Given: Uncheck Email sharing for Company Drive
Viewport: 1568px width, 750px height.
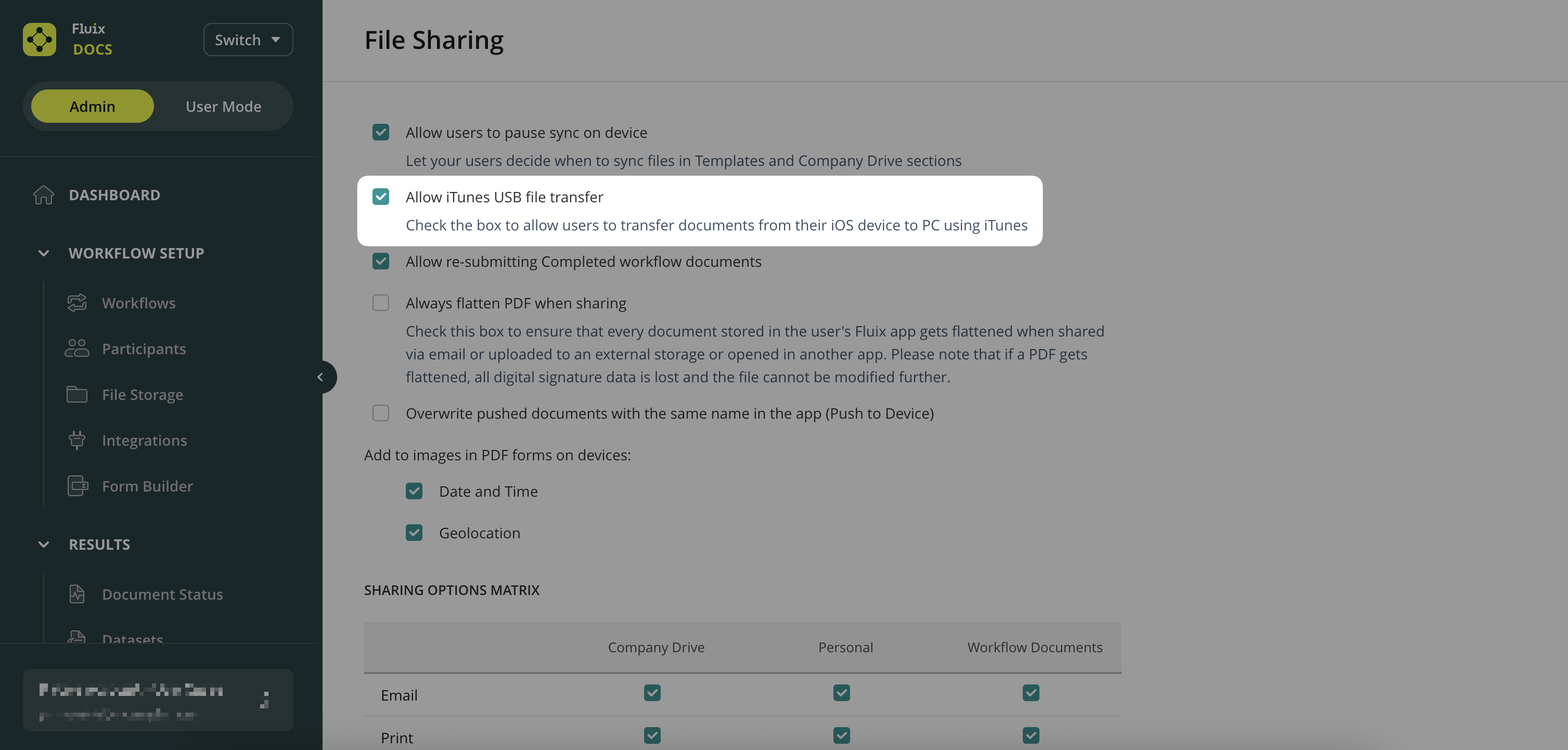Looking at the screenshot, I should tap(652, 693).
